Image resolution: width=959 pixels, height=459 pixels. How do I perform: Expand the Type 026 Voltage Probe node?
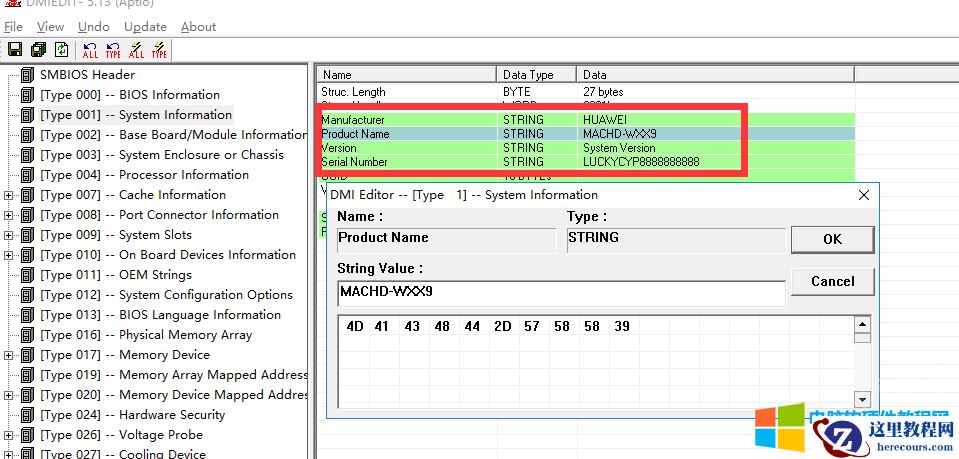(9, 435)
